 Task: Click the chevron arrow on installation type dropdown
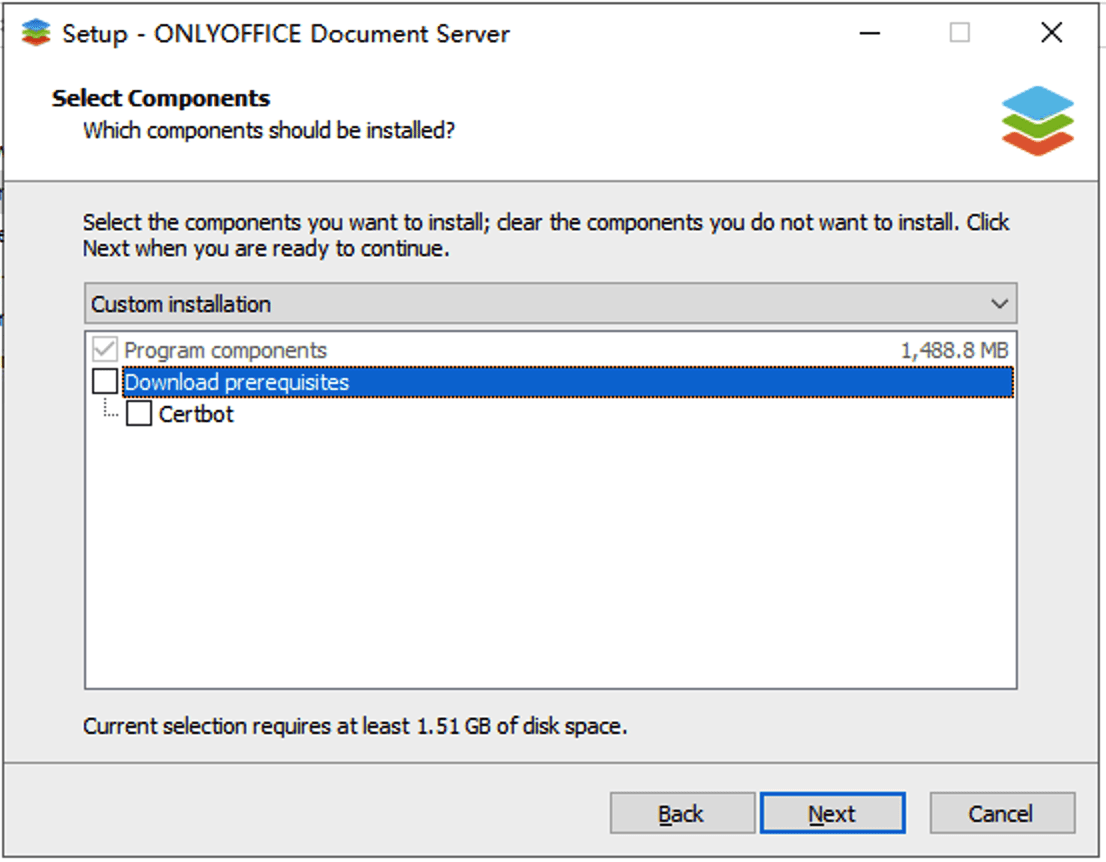click(998, 304)
